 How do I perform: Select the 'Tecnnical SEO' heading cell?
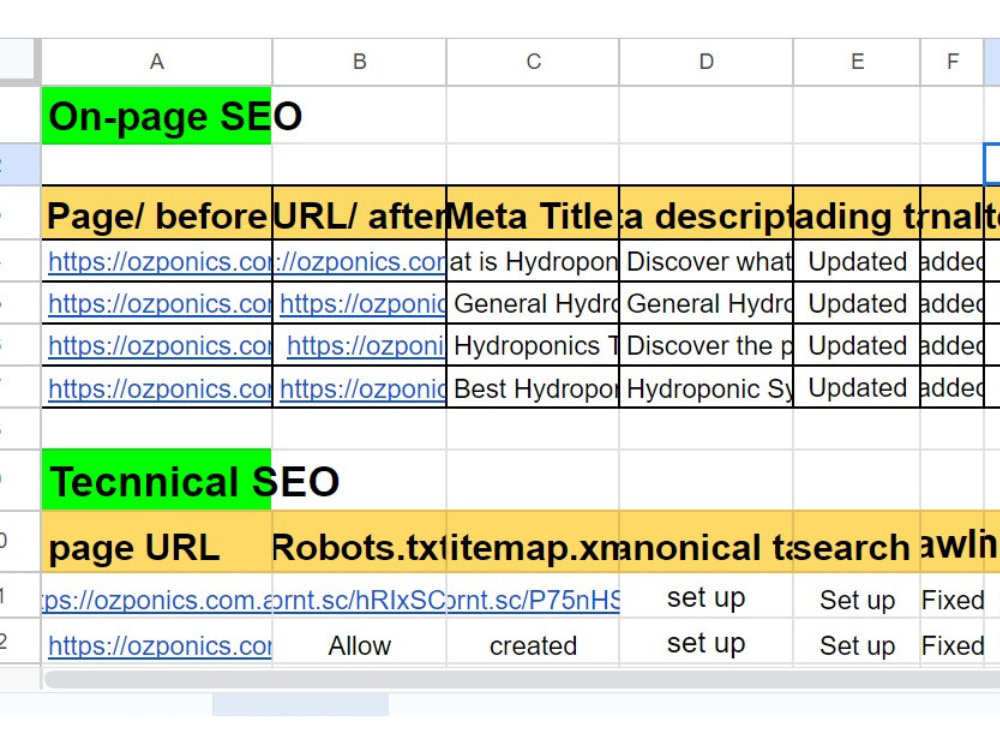(157, 480)
